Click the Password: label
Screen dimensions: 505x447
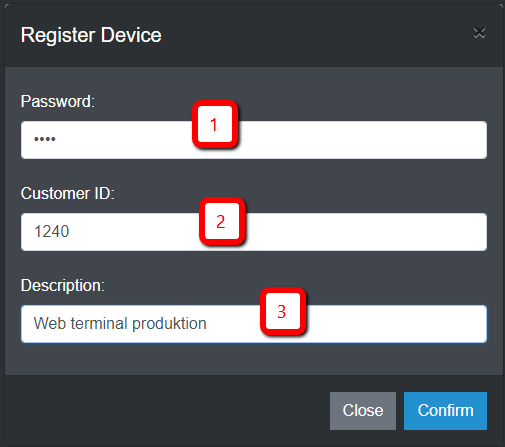coord(58,101)
